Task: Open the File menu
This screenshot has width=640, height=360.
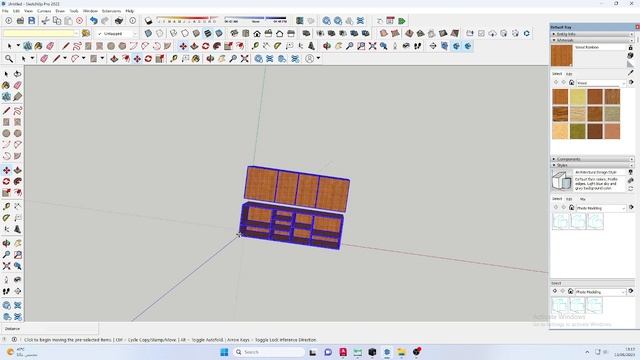Action: pyautogui.click(x=5, y=11)
